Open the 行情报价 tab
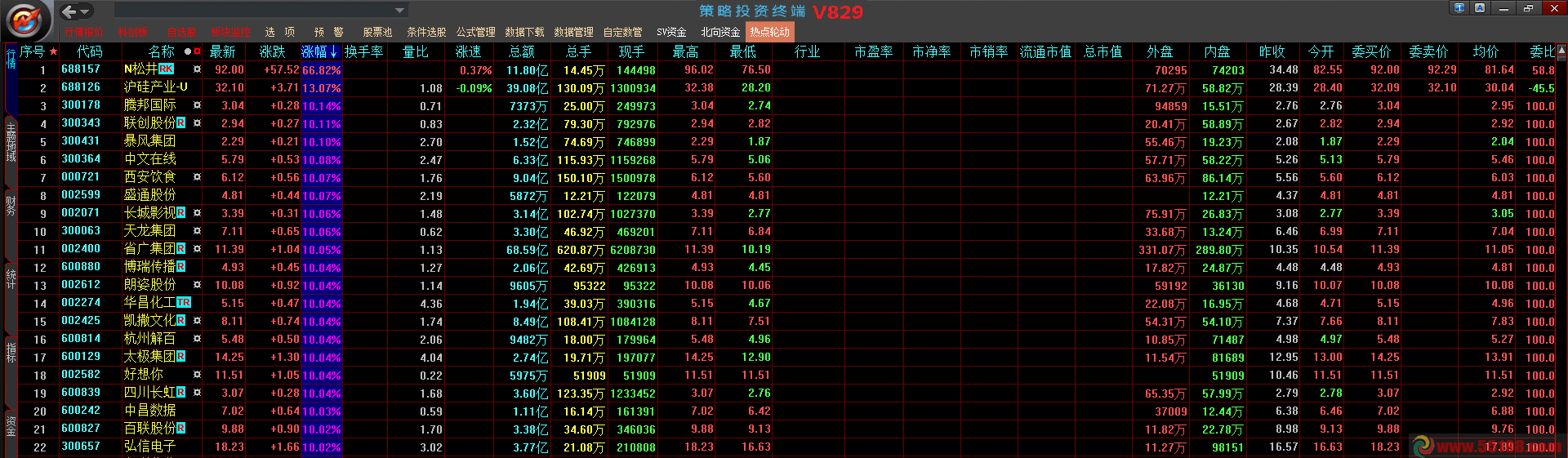 [84, 32]
